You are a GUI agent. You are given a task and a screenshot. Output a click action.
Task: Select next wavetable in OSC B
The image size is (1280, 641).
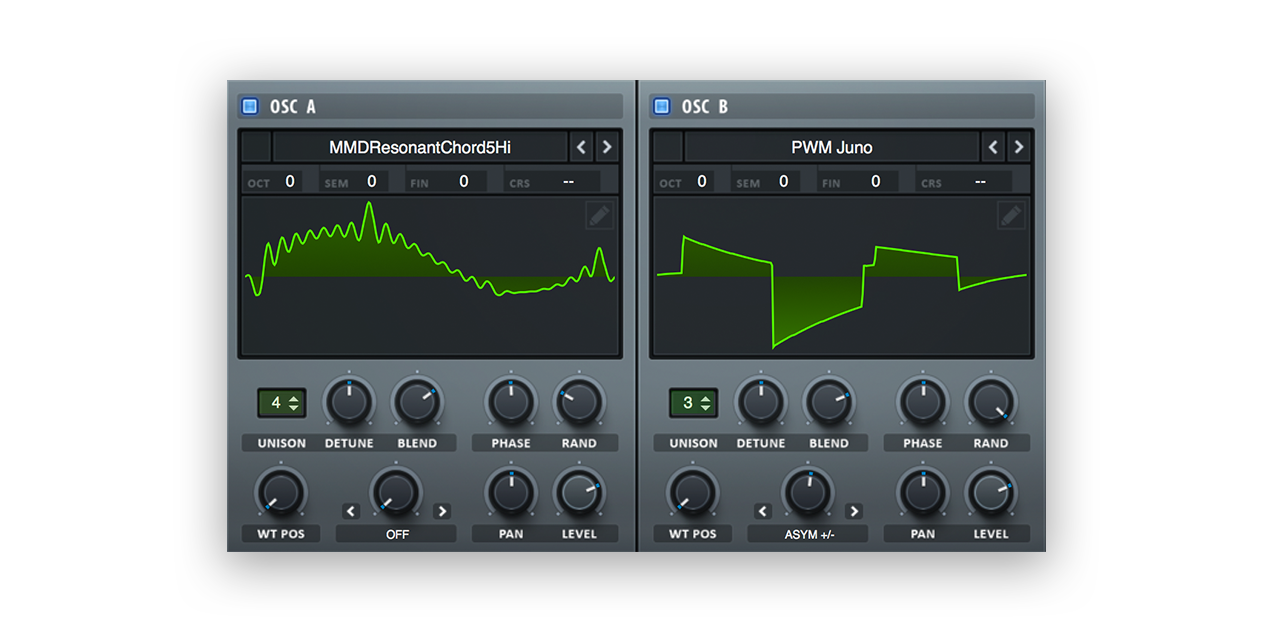point(1018,147)
